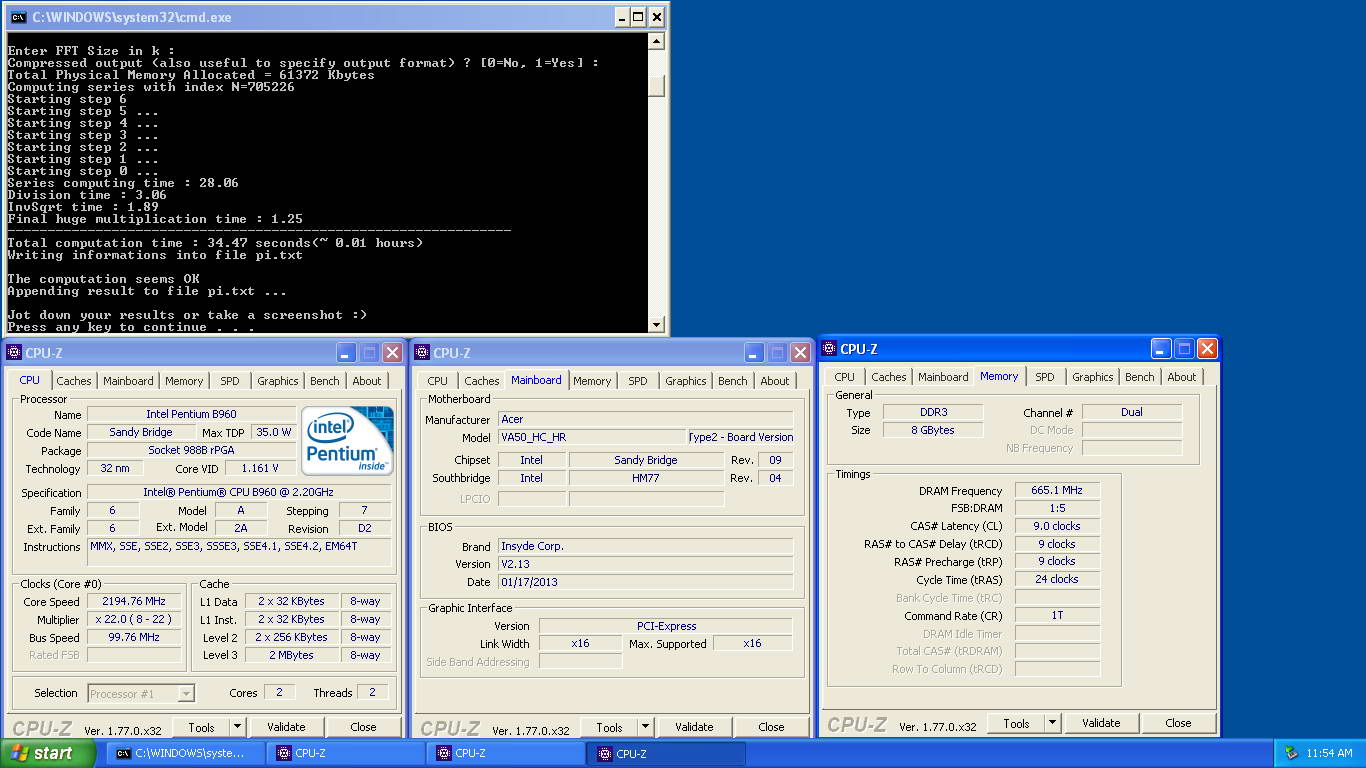Click the Core Speed 2194.76 MHz value

pos(134,601)
